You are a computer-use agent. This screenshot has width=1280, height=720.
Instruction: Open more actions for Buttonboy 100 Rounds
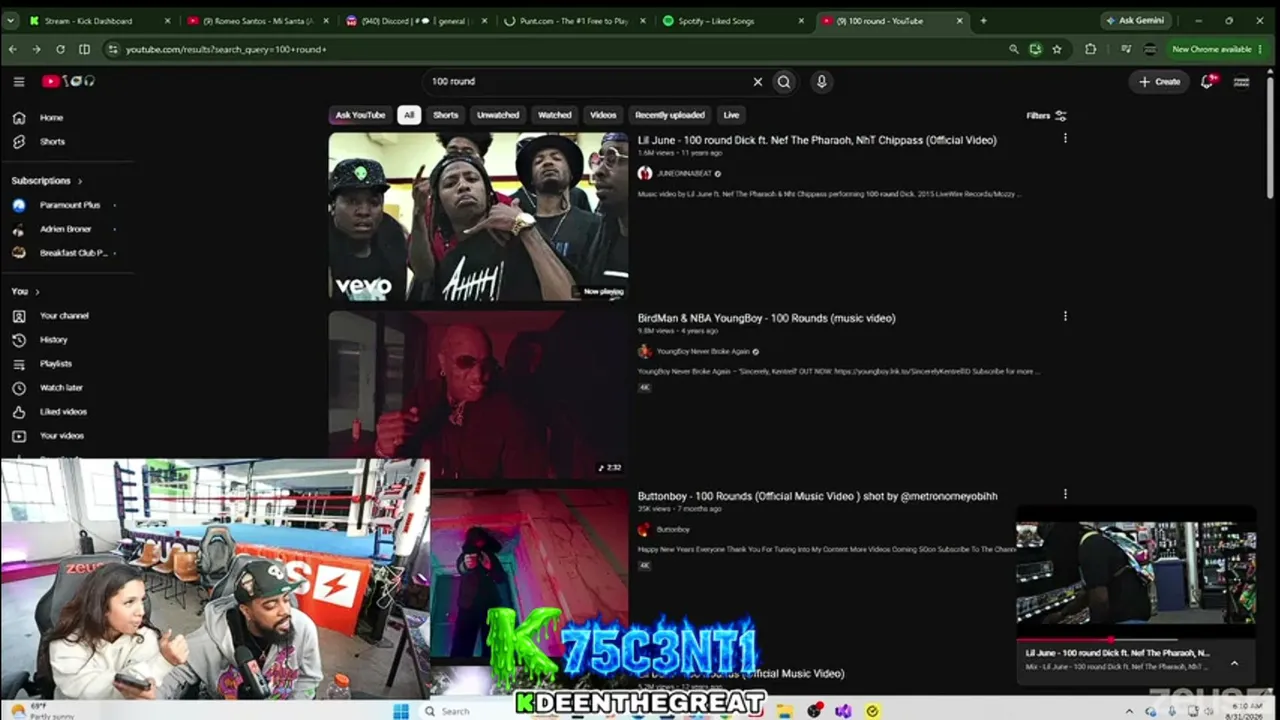click(x=1065, y=494)
